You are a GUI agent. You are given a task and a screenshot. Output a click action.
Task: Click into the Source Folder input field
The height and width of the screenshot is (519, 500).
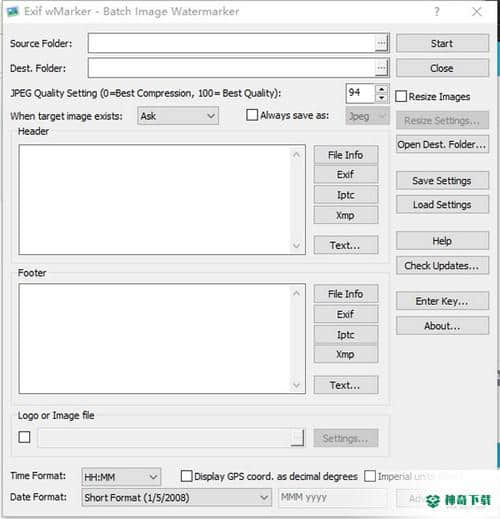232,43
